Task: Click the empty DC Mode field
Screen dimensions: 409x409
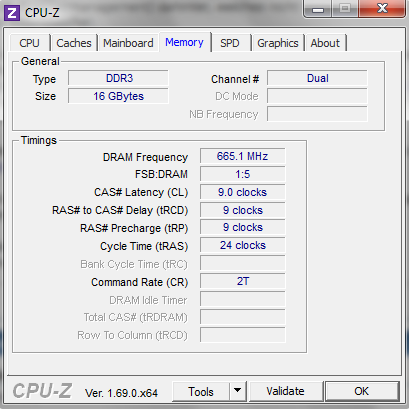Action: click(317, 96)
